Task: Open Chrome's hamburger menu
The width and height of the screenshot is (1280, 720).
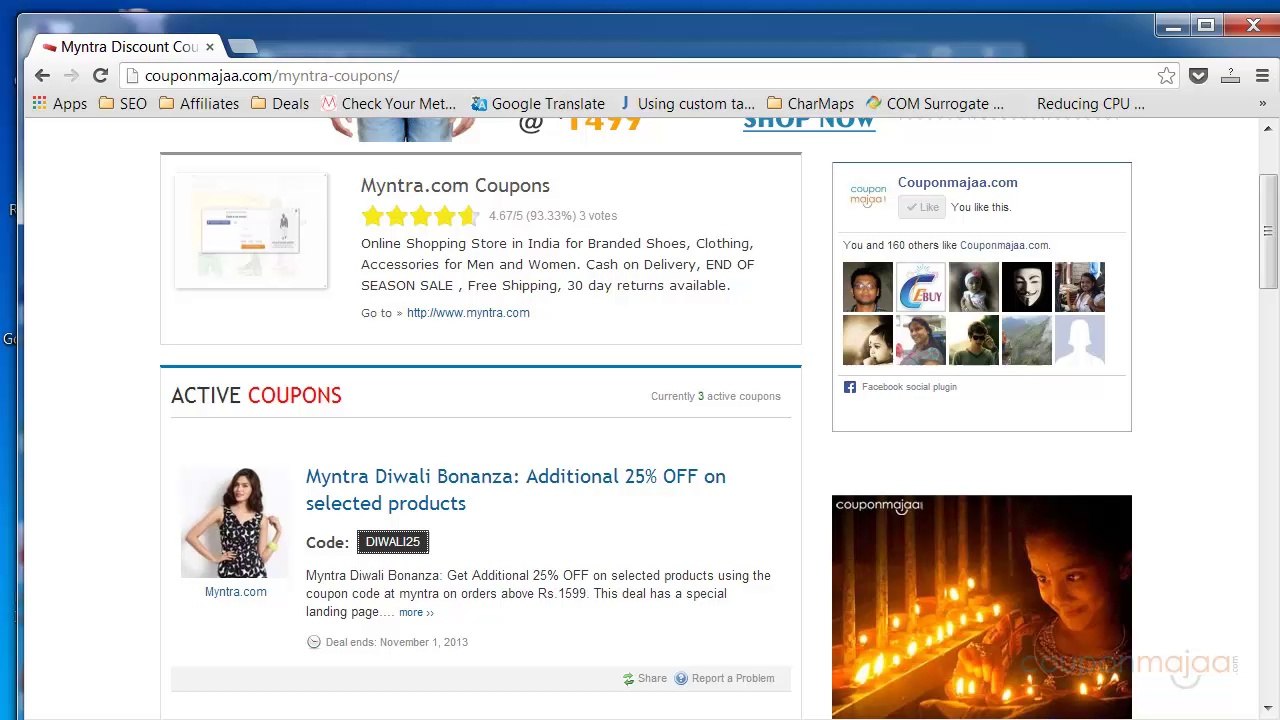Action: coord(1262,76)
